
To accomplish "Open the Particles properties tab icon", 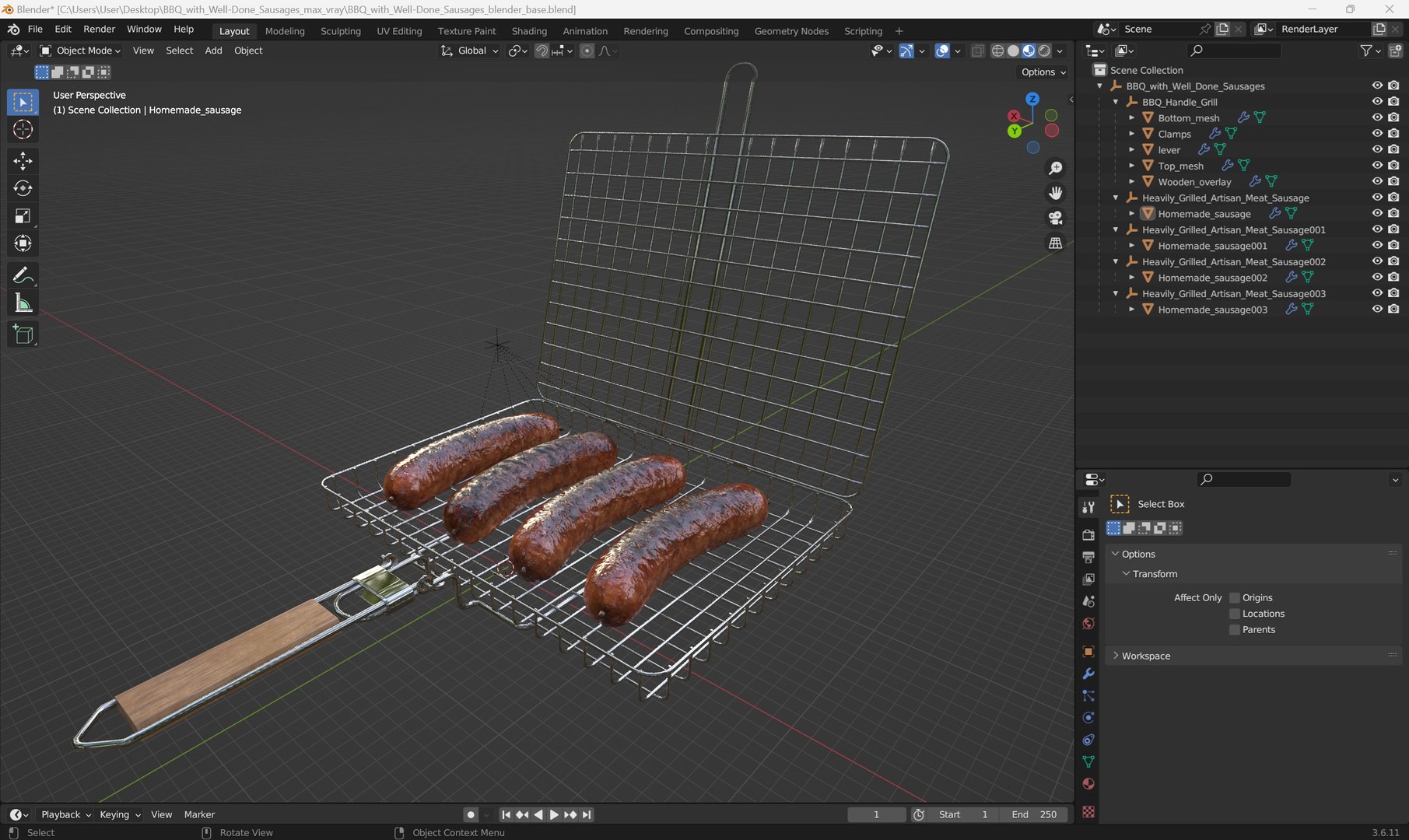I will (1088, 695).
